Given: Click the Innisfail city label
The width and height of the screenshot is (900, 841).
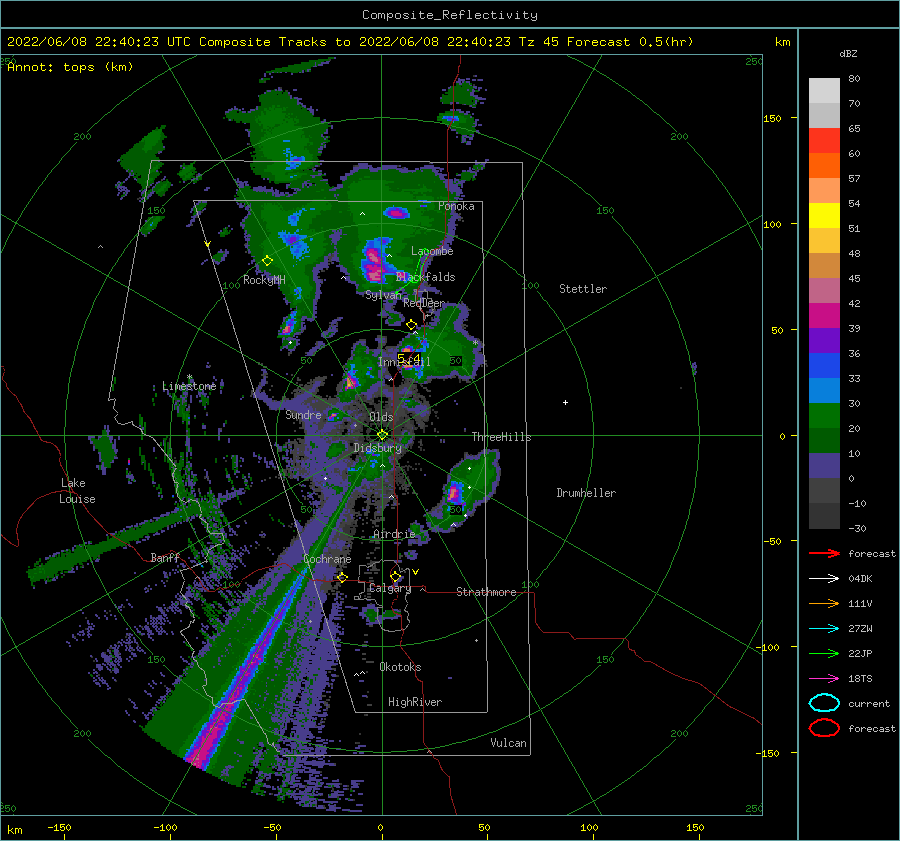Looking at the screenshot, I should pos(404,362).
